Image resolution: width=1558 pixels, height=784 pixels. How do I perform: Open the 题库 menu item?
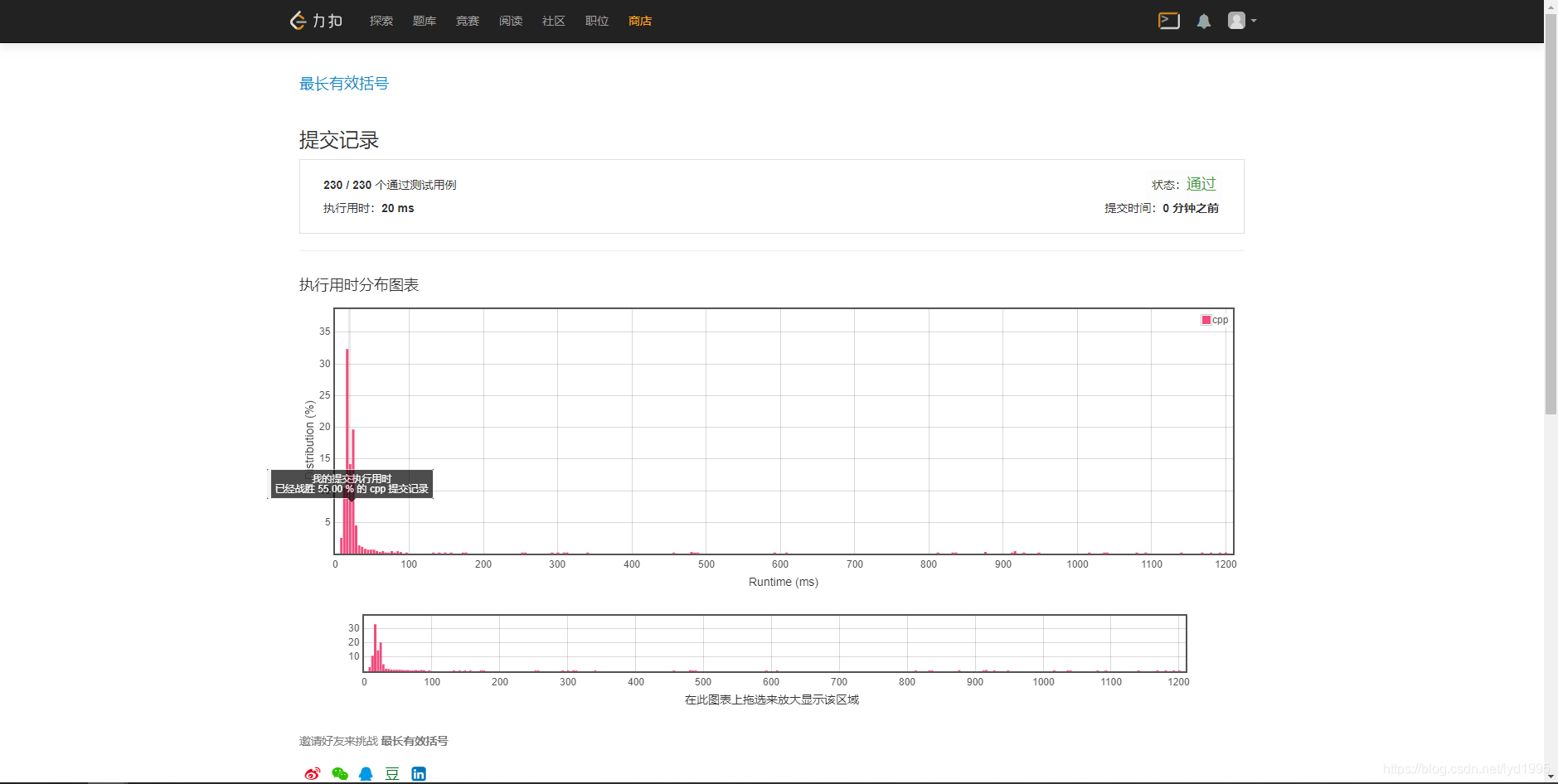(x=425, y=21)
